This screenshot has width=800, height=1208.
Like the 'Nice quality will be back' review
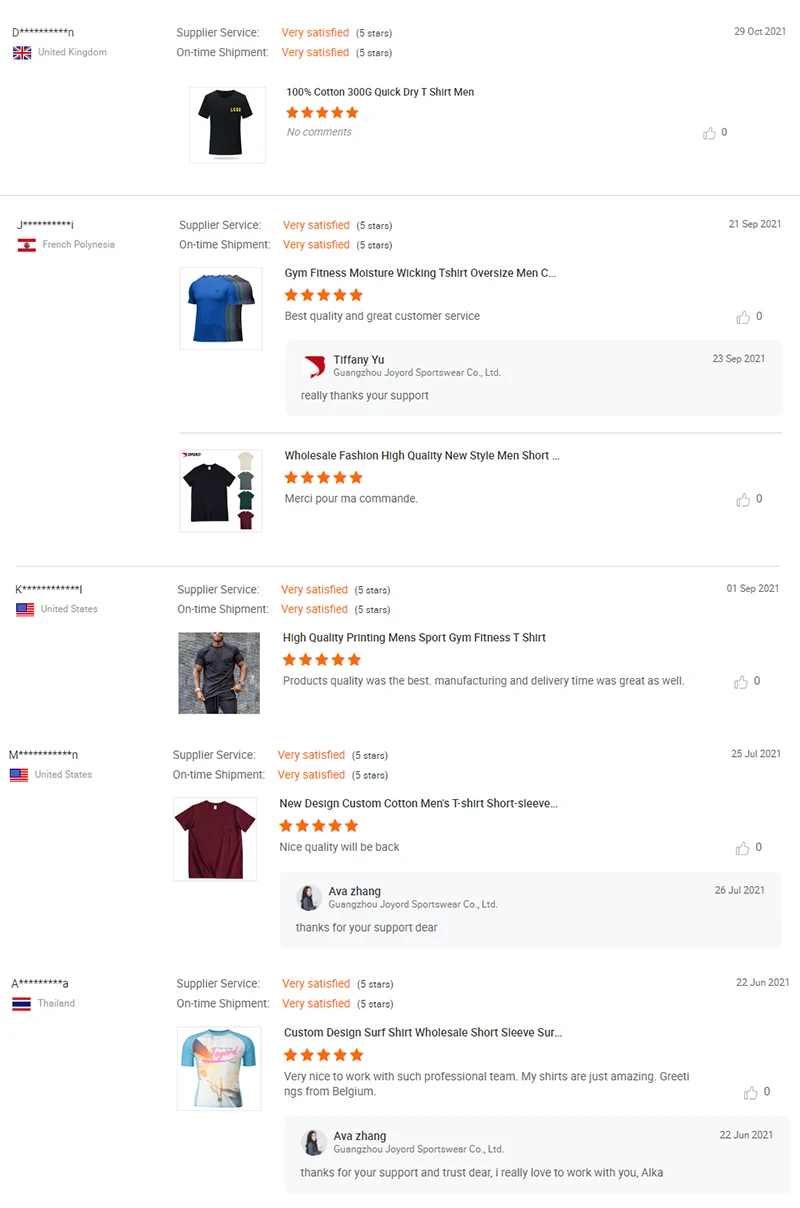(x=742, y=848)
